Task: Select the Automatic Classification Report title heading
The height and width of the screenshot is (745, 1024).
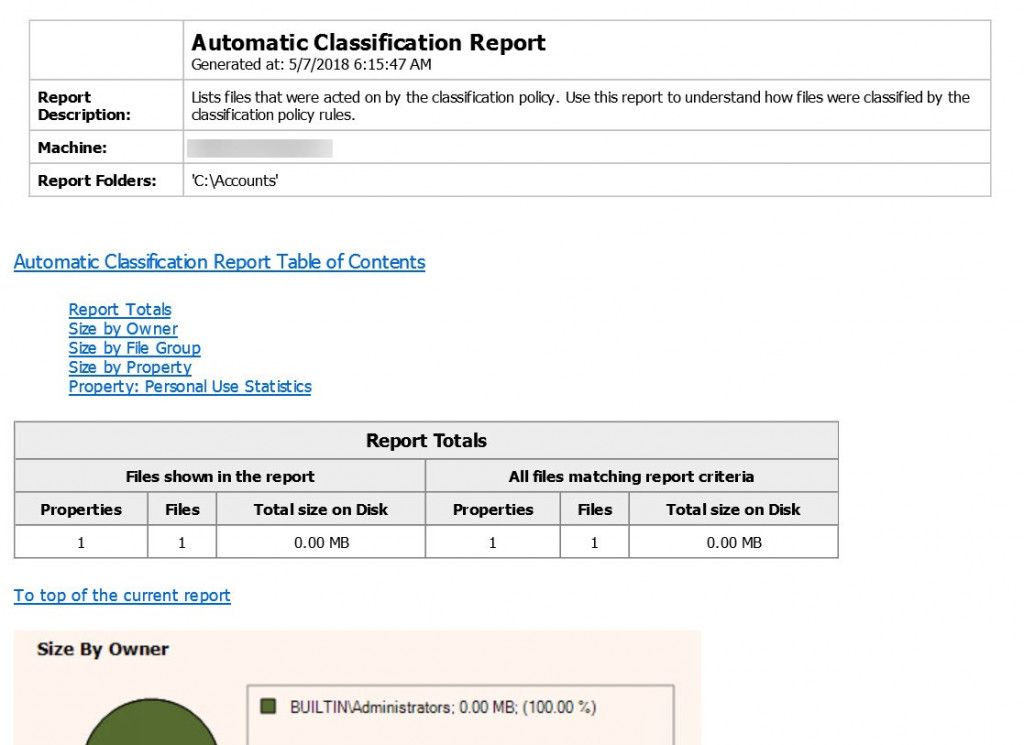Action: pyautogui.click(x=368, y=42)
